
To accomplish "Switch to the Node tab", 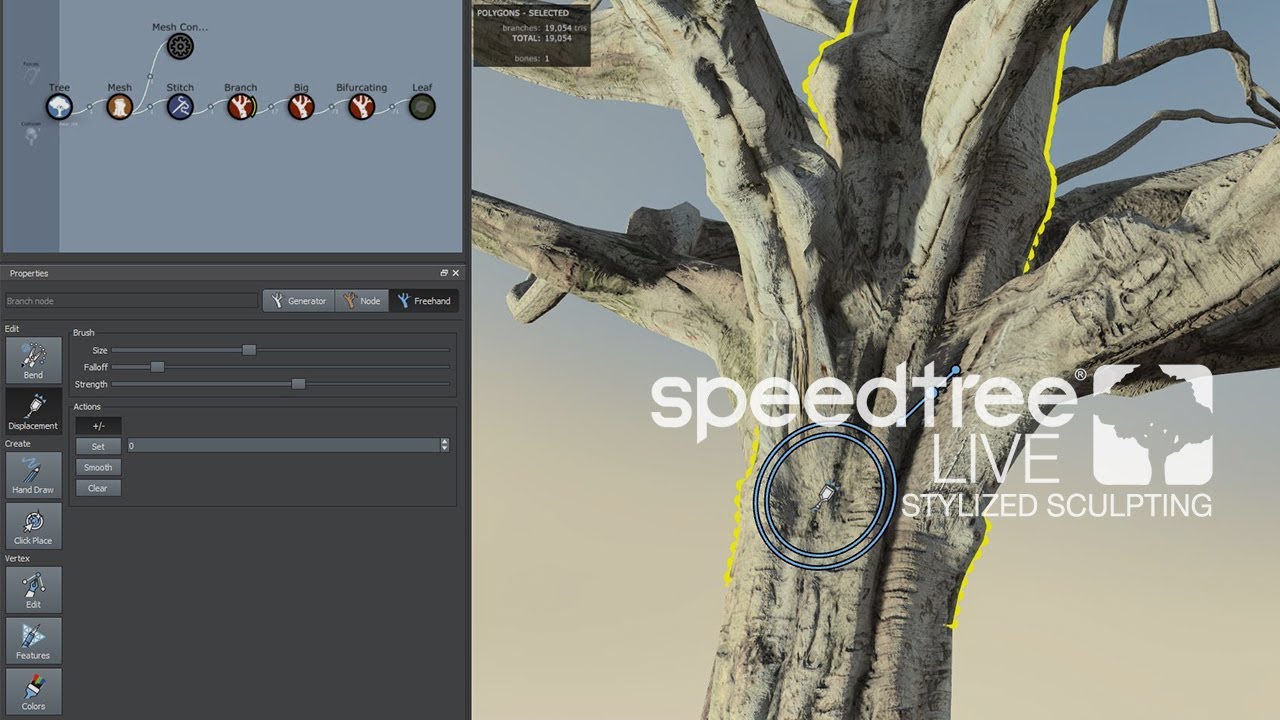I will point(361,301).
